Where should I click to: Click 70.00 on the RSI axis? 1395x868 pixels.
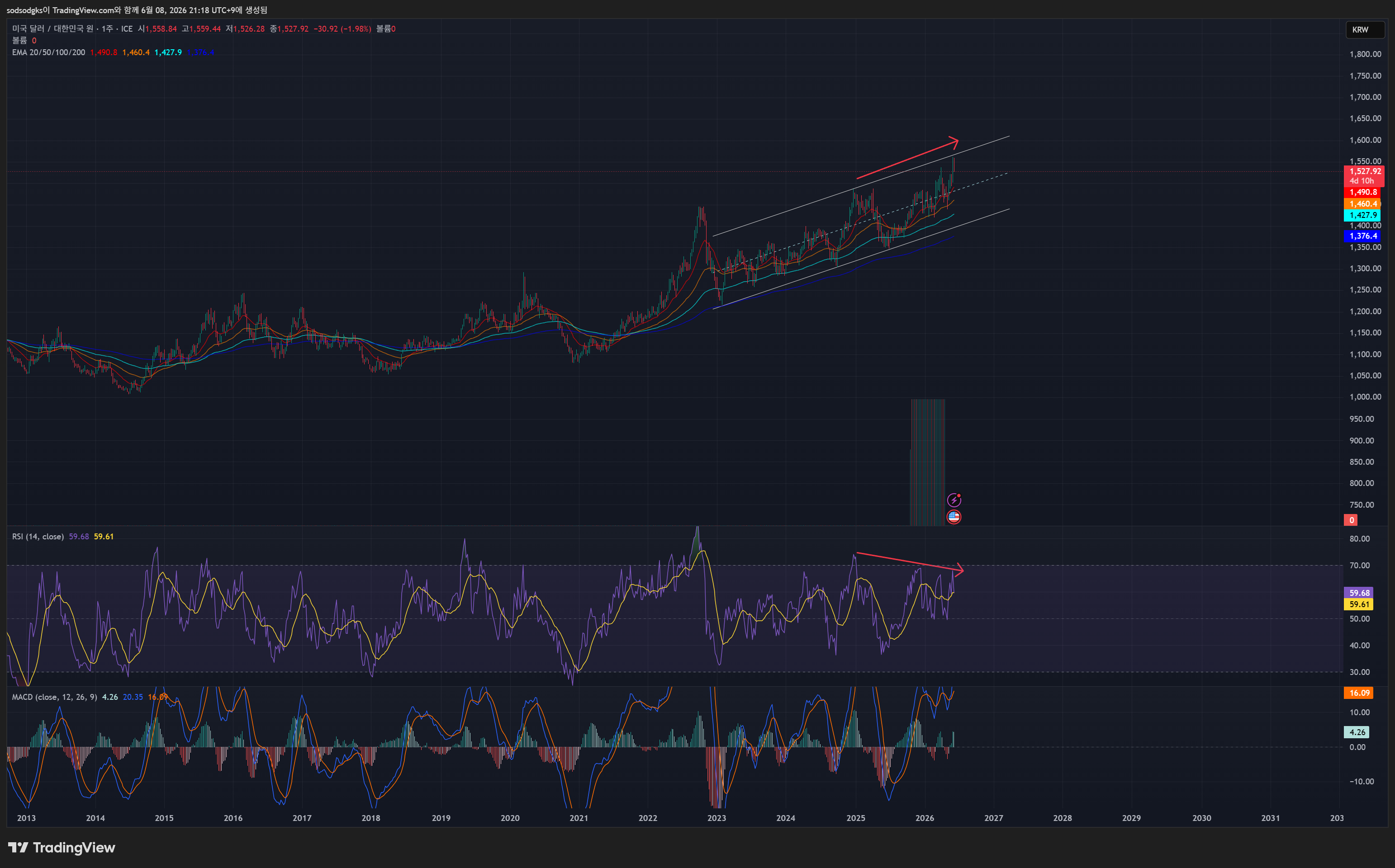pyautogui.click(x=1359, y=566)
